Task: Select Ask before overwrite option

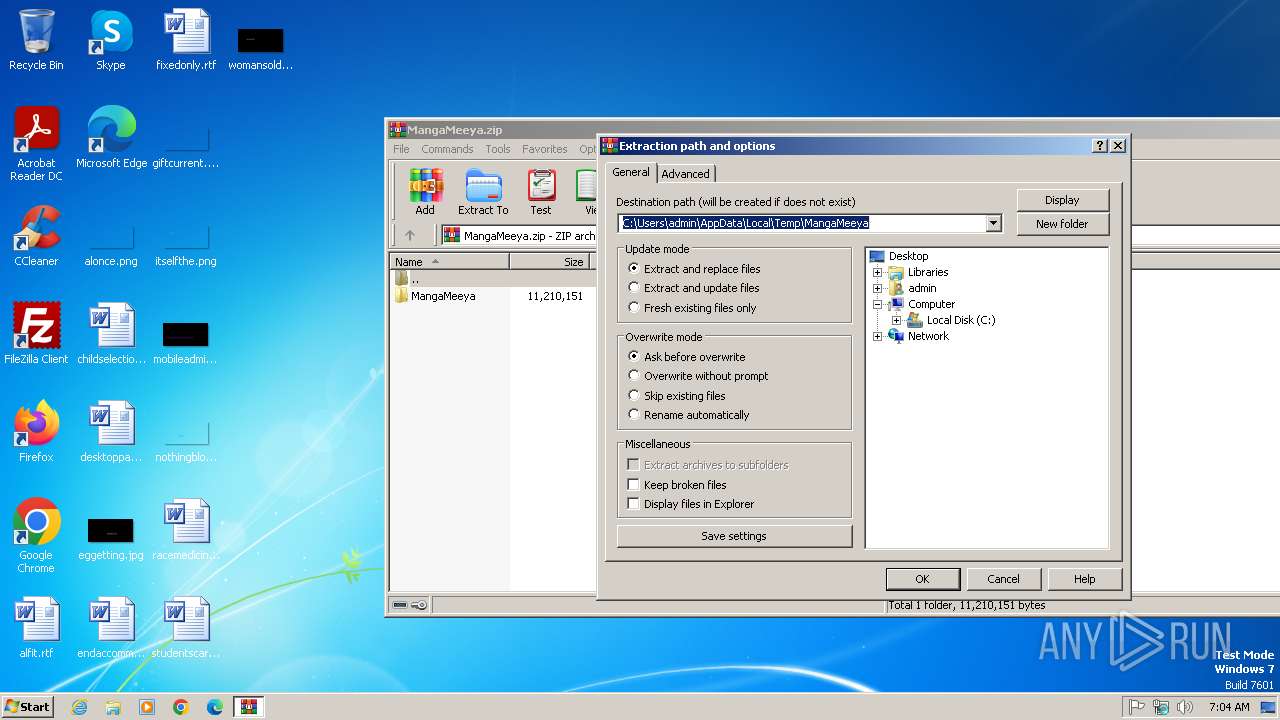Action: point(686,357)
